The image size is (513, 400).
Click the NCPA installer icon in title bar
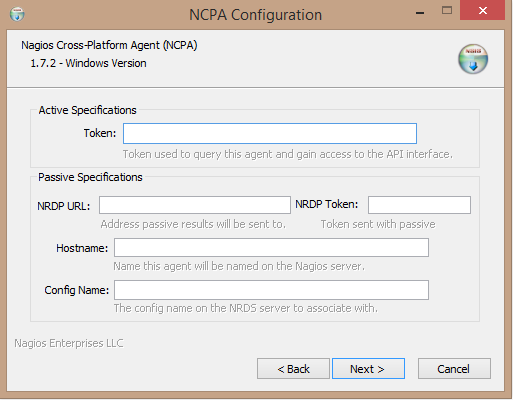(x=17, y=14)
